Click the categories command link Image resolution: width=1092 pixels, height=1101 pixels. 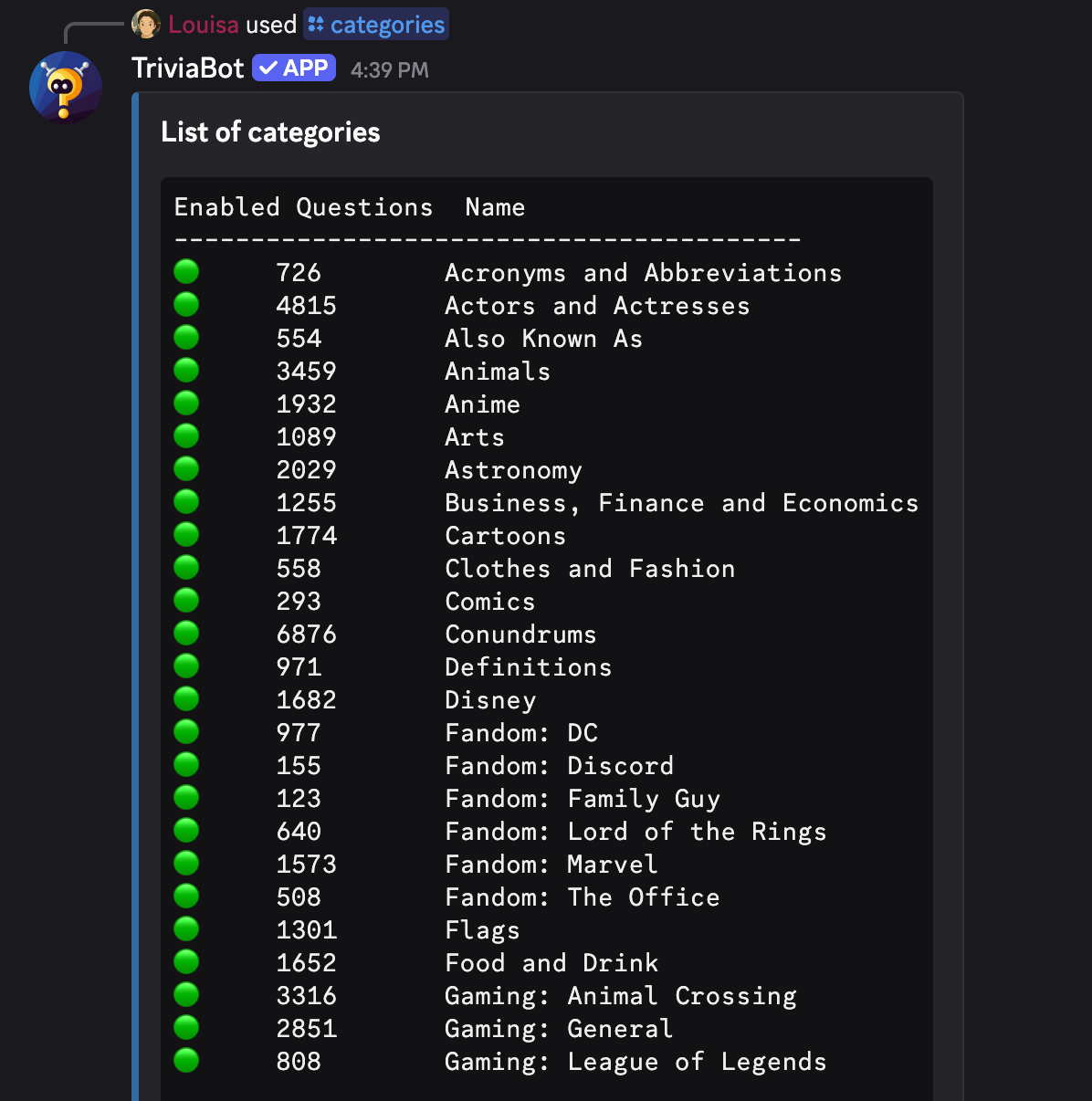387,25
